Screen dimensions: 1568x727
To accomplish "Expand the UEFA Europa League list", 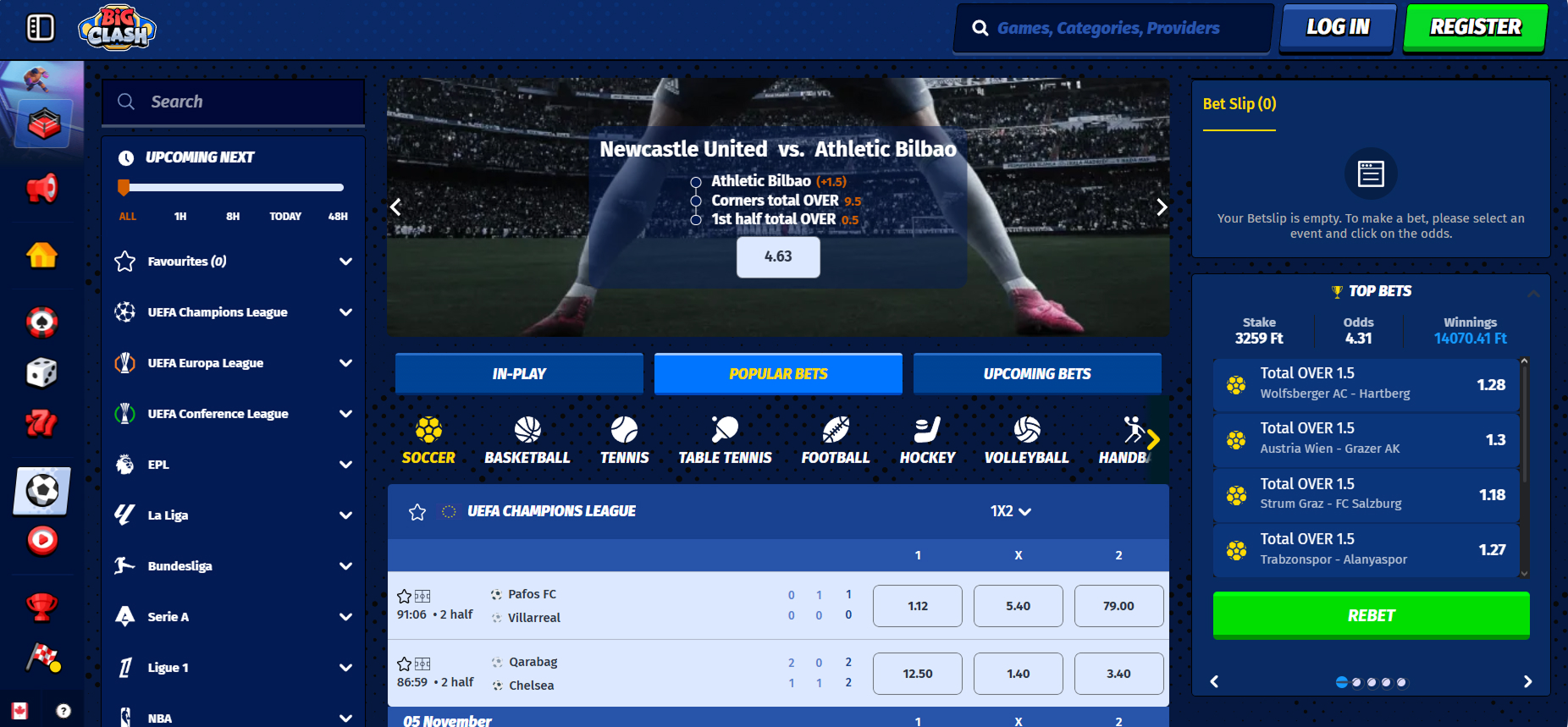I will click(345, 363).
